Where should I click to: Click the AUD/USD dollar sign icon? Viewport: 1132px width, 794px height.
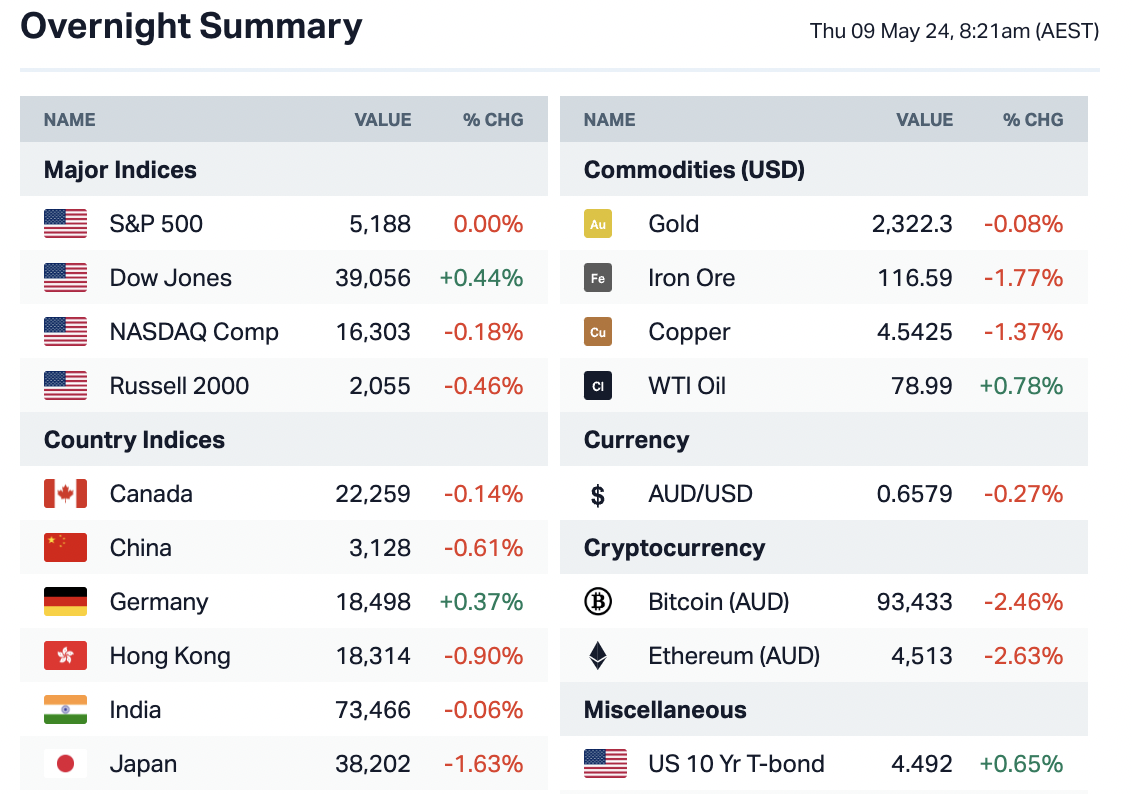[x=598, y=494]
